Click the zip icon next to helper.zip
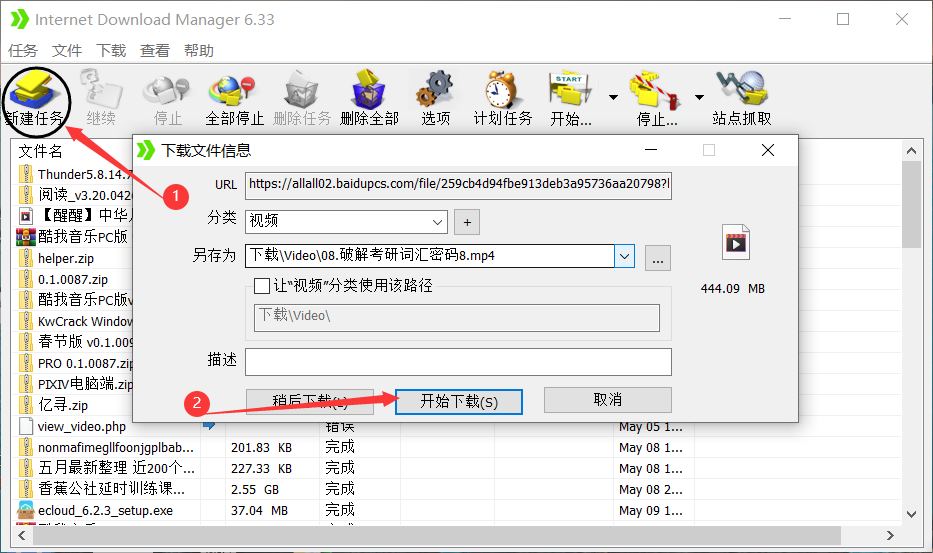This screenshot has height=553, width=933. click(26, 258)
